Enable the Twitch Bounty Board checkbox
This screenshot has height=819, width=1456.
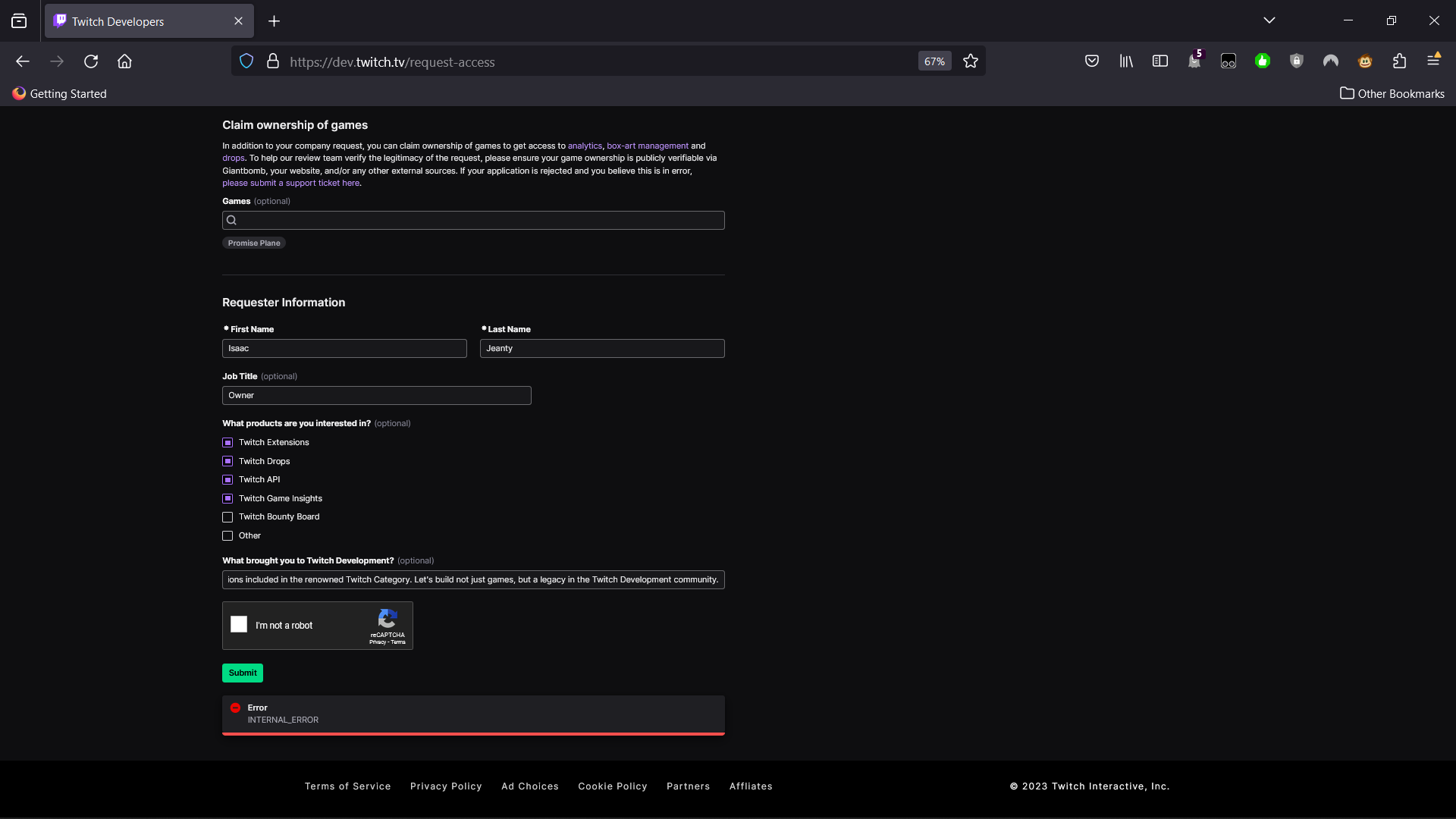(227, 516)
